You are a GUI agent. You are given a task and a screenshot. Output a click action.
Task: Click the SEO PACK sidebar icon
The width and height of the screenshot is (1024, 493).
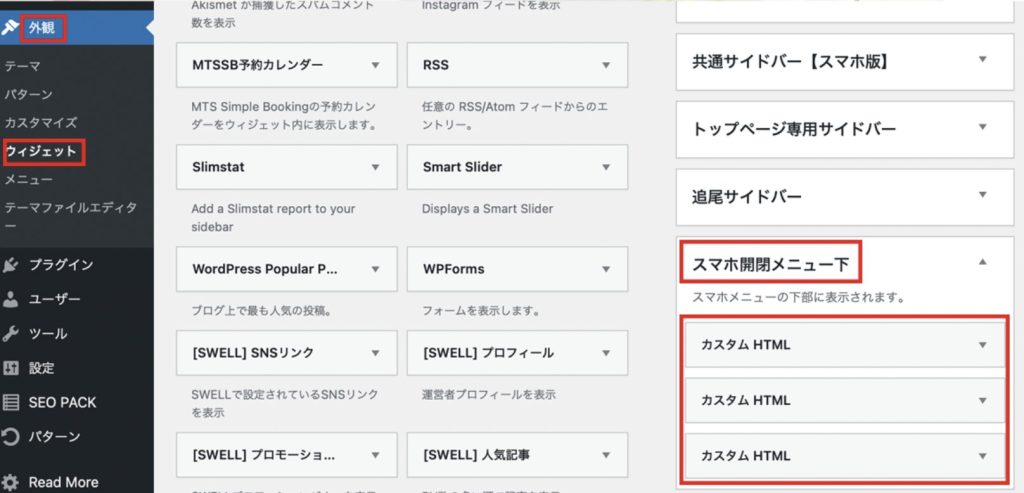click(11, 402)
